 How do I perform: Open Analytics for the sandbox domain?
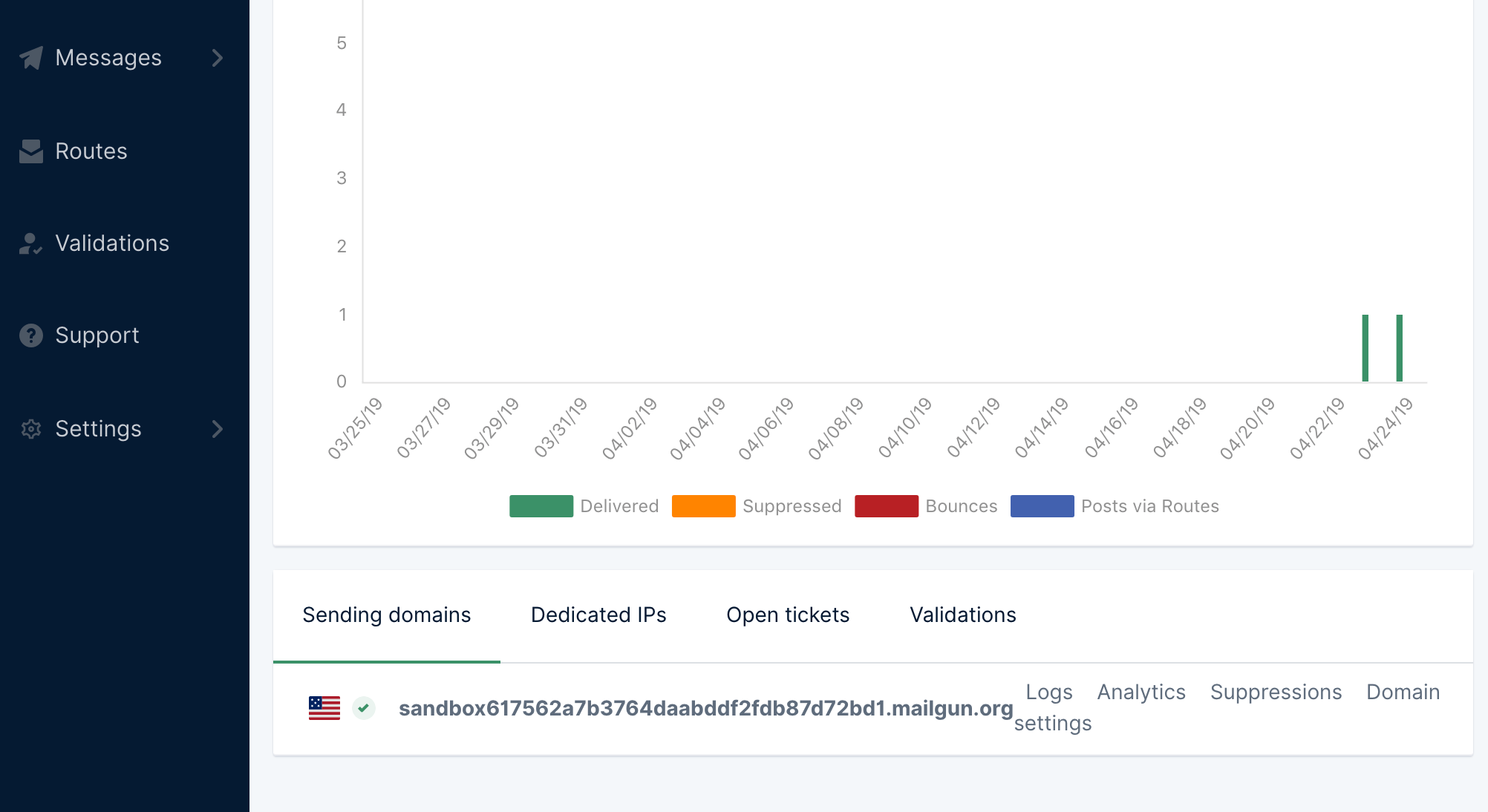click(x=1141, y=692)
